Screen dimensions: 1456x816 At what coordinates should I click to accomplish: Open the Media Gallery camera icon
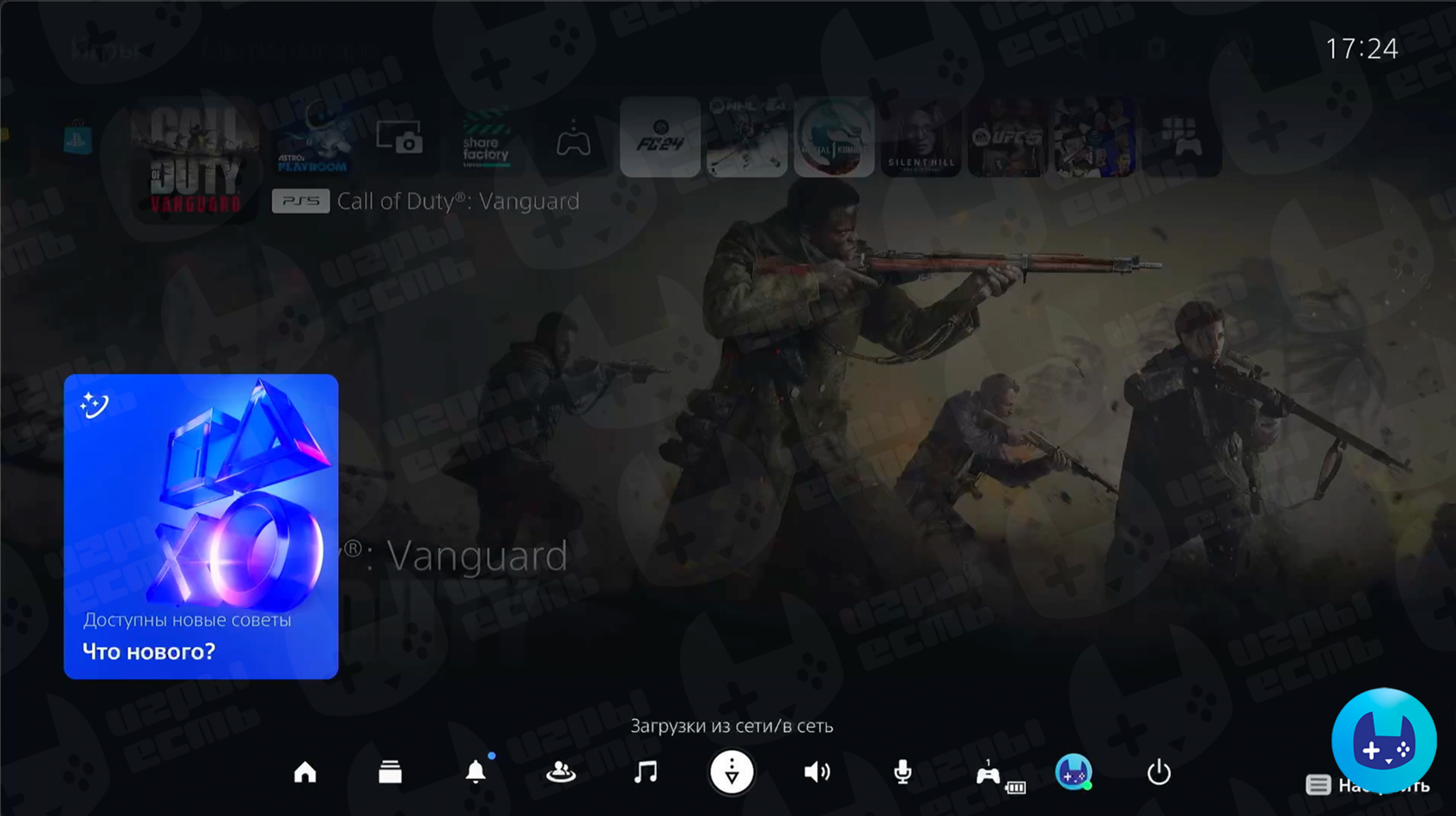click(400, 137)
